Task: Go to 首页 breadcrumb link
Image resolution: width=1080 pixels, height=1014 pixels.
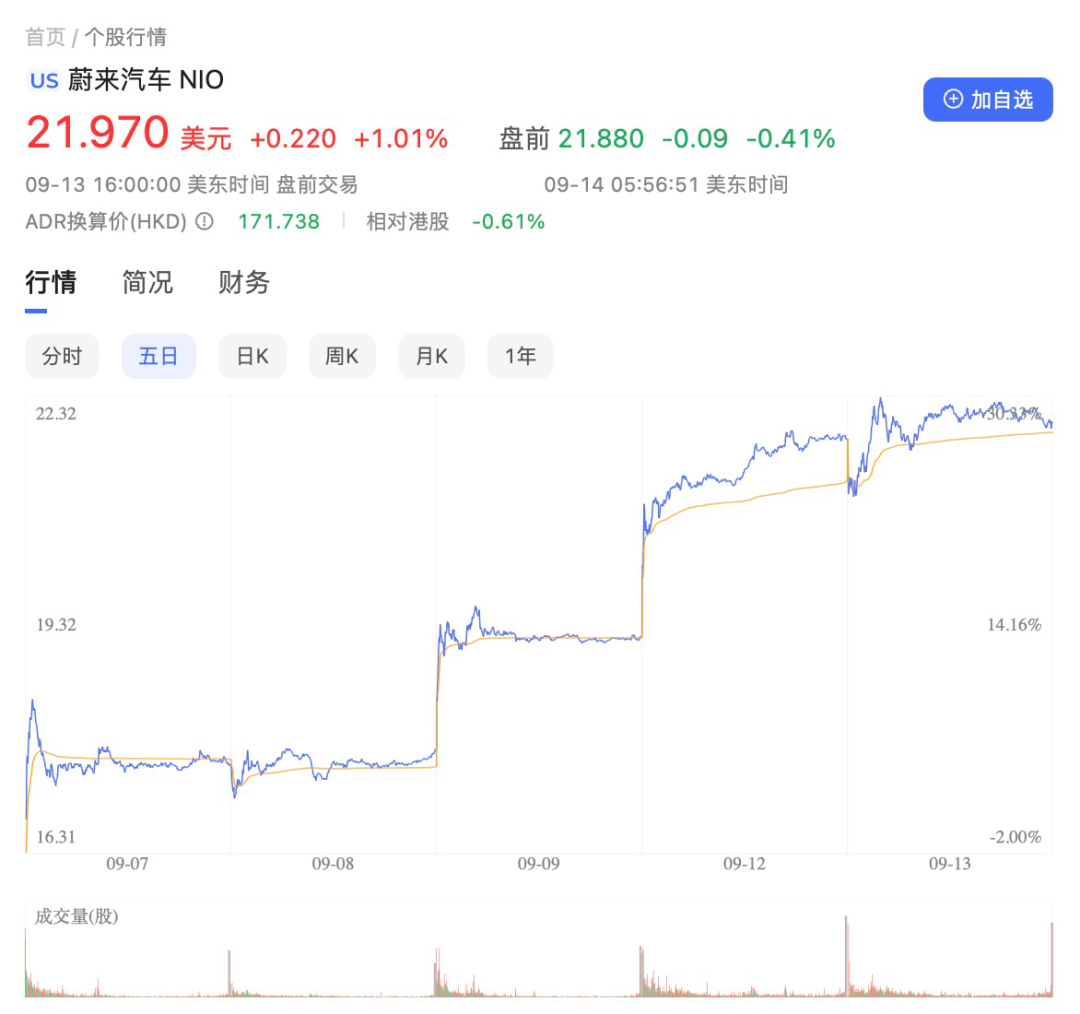Action: [x=45, y=37]
